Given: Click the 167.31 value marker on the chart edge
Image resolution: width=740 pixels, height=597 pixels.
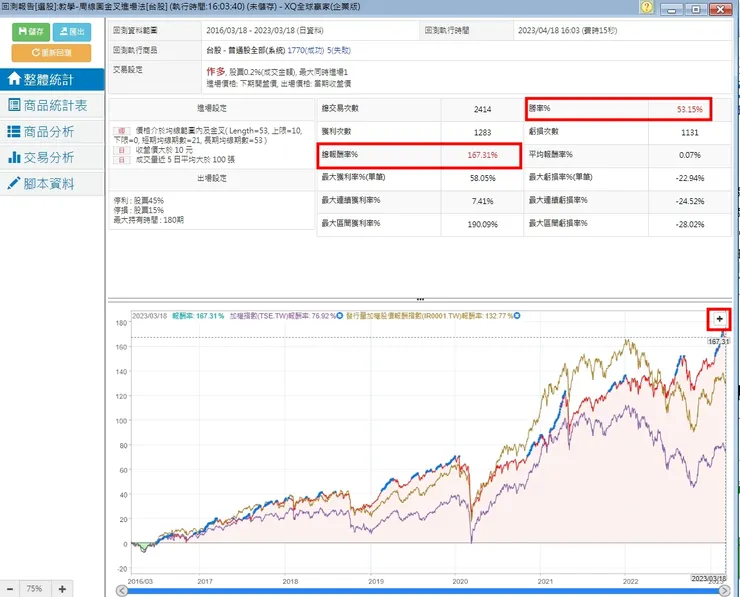Looking at the screenshot, I should coord(718,341).
